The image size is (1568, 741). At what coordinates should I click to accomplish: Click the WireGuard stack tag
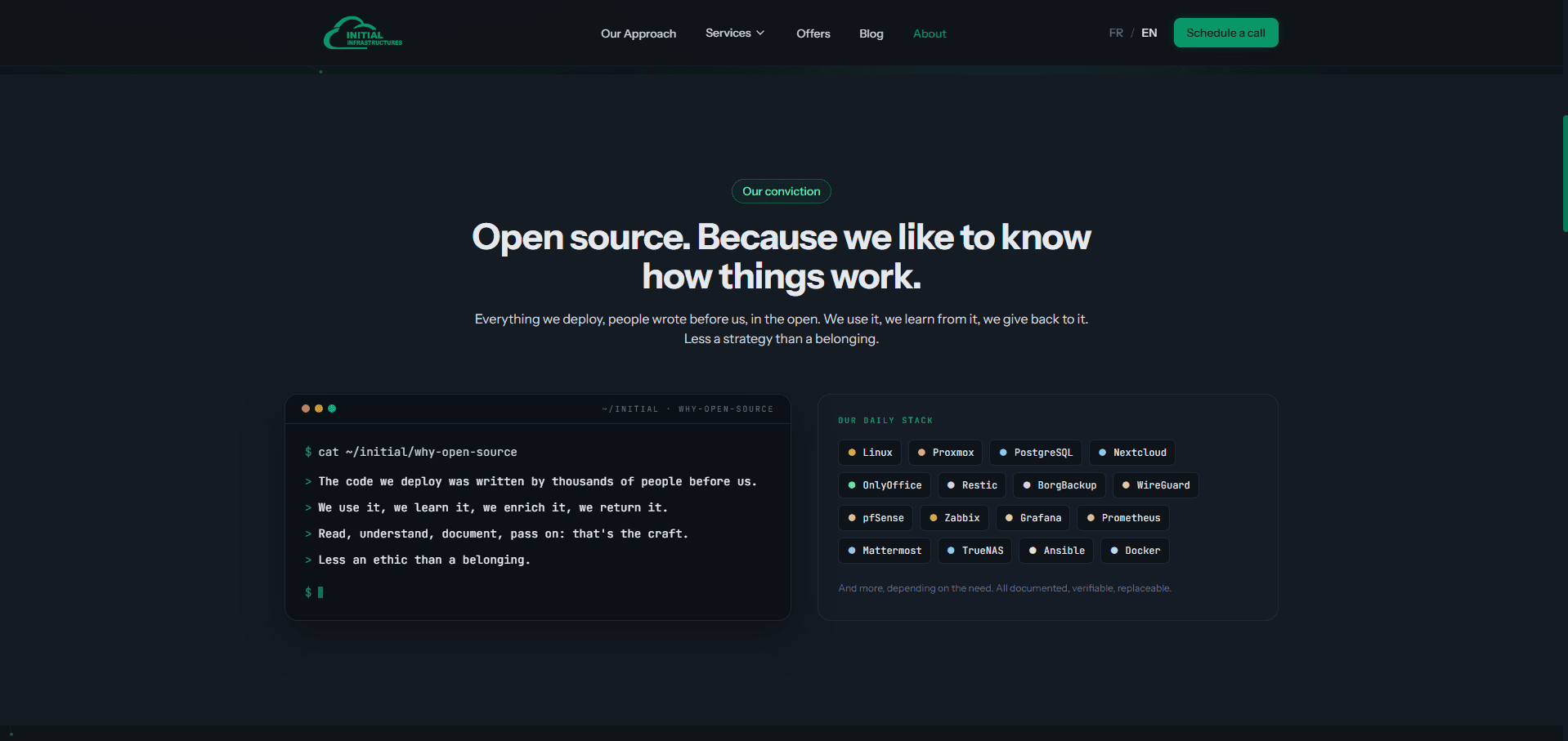click(1156, 485)
